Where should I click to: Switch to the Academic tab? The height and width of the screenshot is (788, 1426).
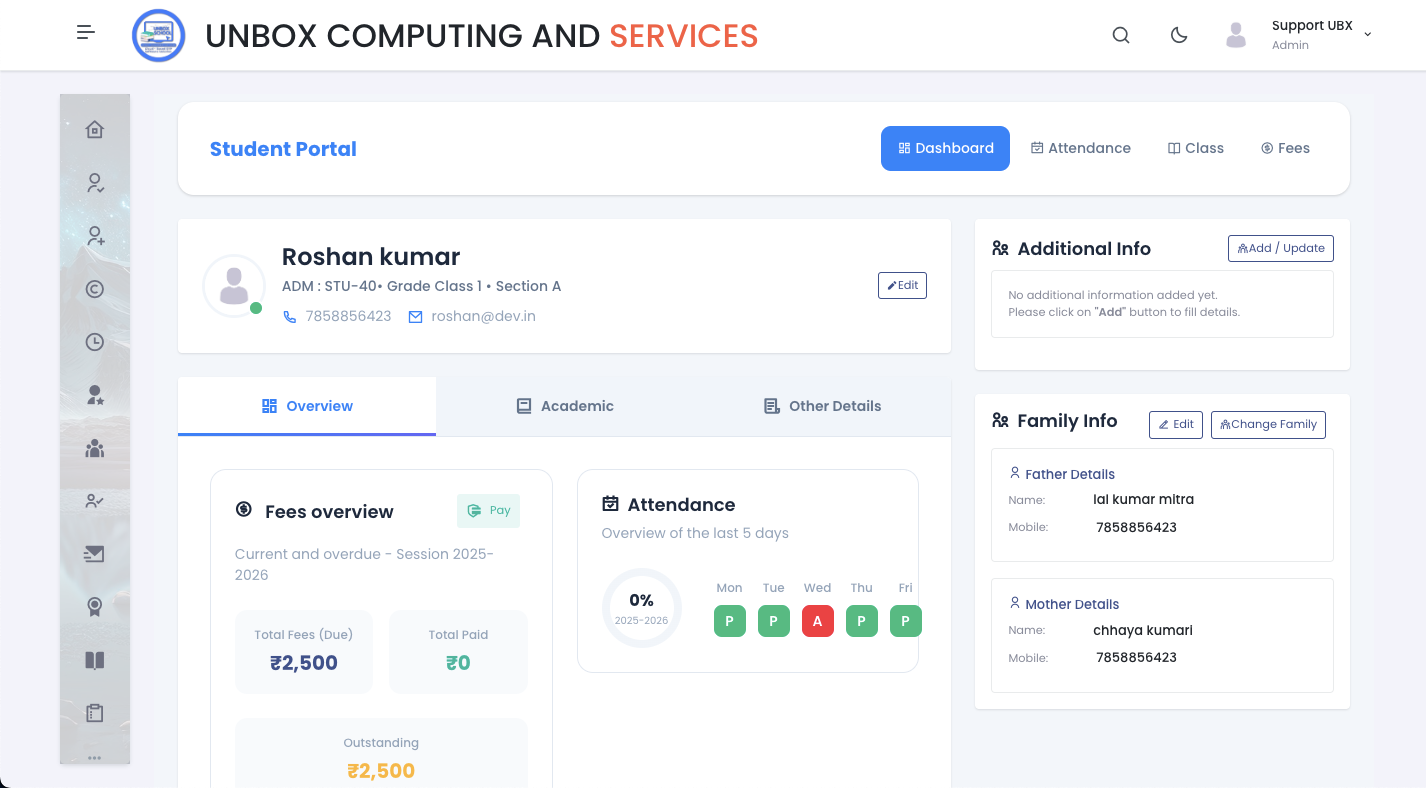pyautogui.click(x=564, y=406)
